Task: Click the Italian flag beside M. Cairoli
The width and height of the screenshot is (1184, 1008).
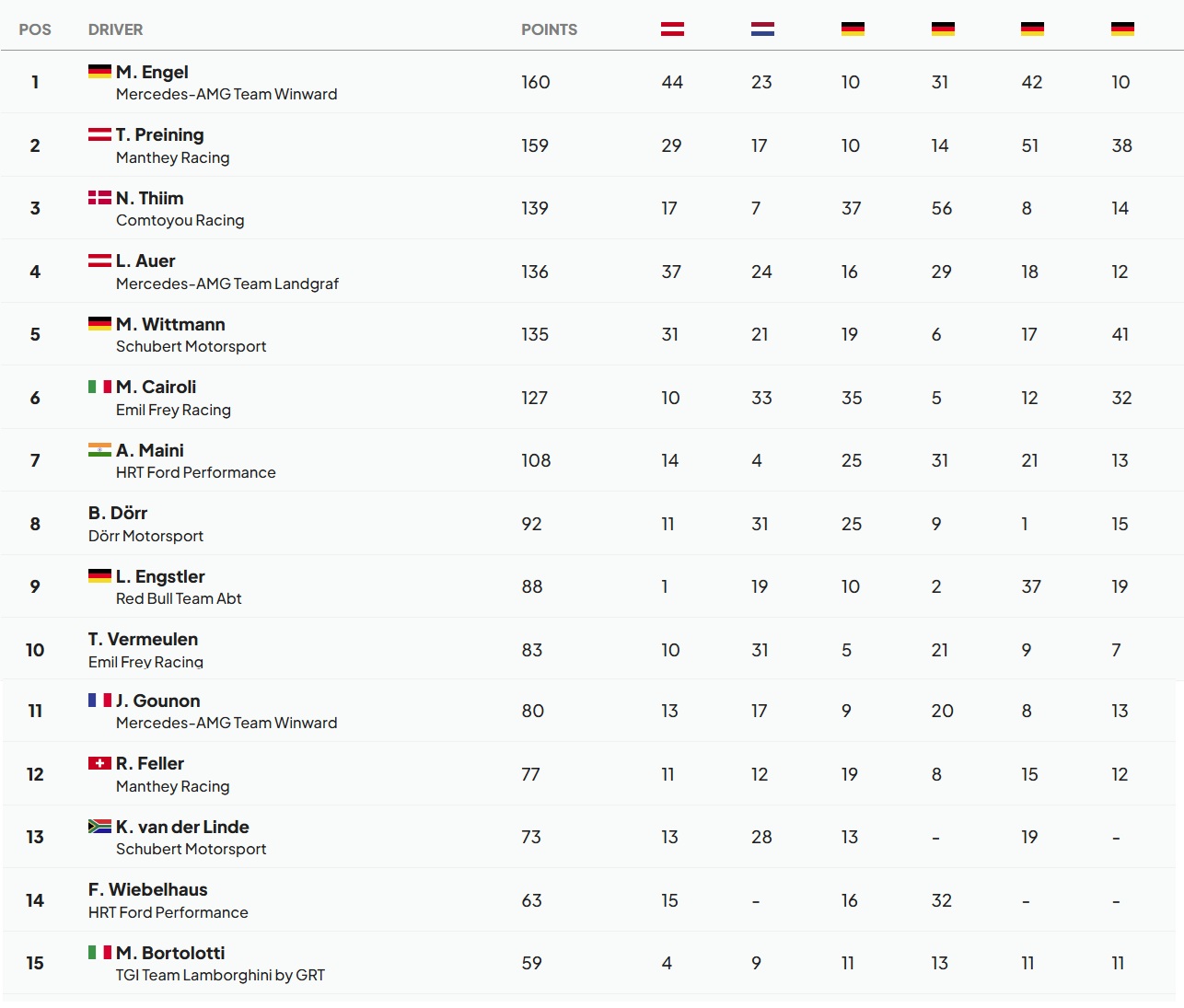Action: pyautogui.click(x=99, y=386)
